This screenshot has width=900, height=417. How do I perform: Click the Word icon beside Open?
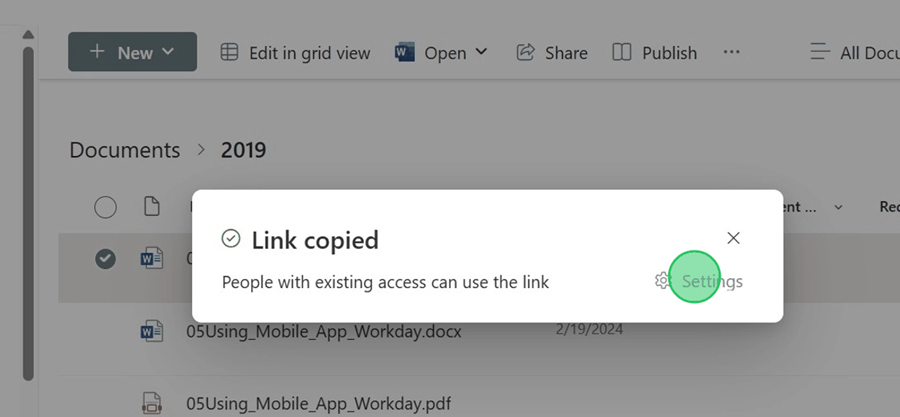click(405, 53)
